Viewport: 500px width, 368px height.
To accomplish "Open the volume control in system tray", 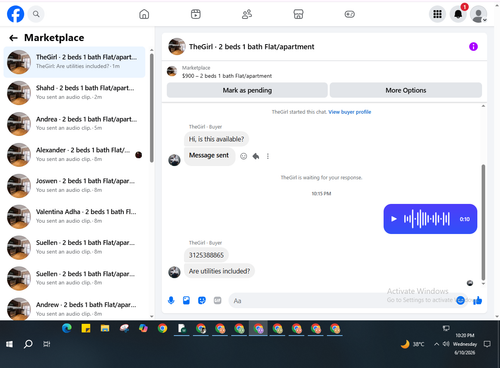I will (x=446, y=344).
